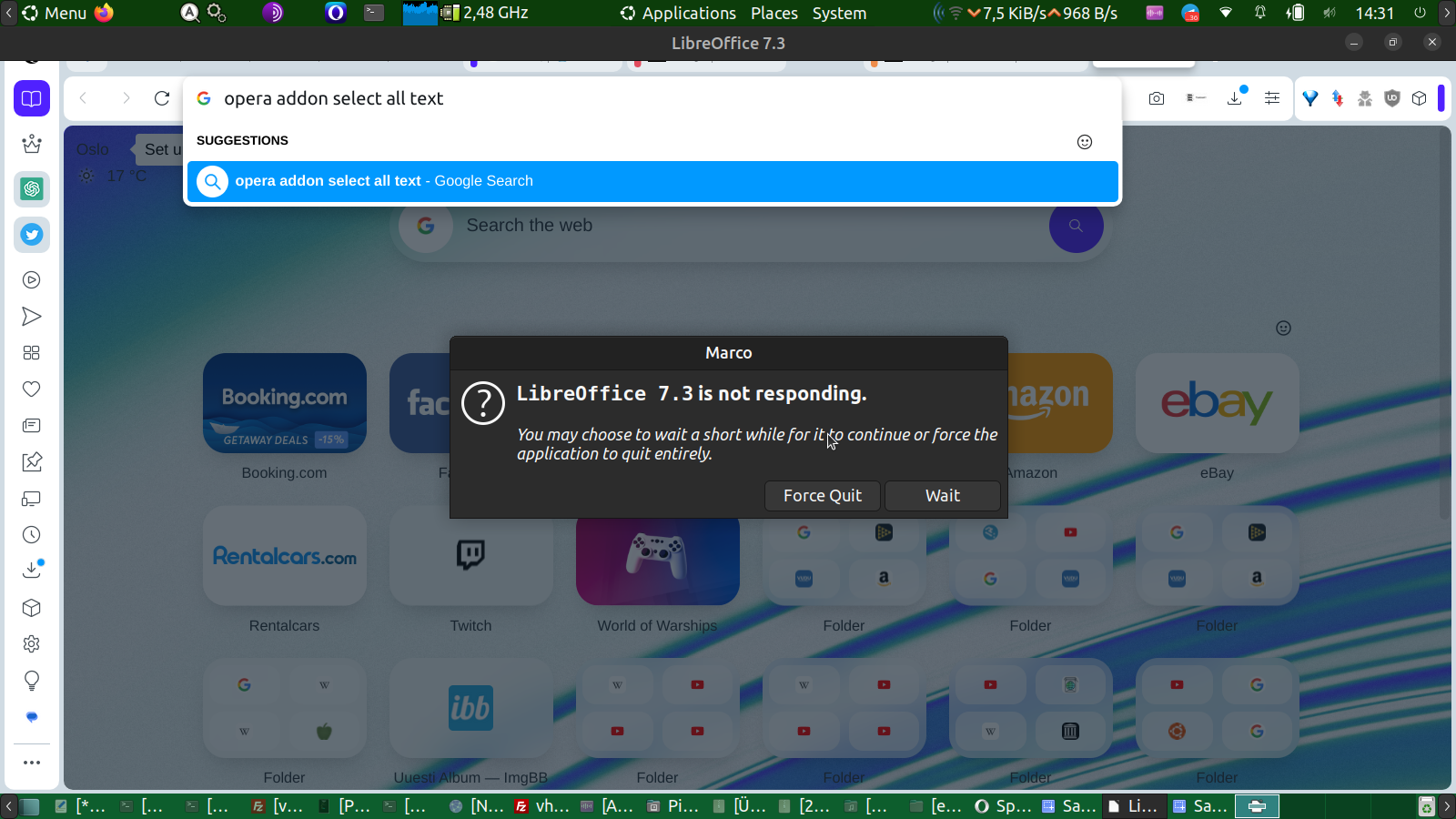Switch to the '[Ü…' taskbar item
This screenshot has width=1456, height=819.
pyautogui.click(x=740, y=806)
